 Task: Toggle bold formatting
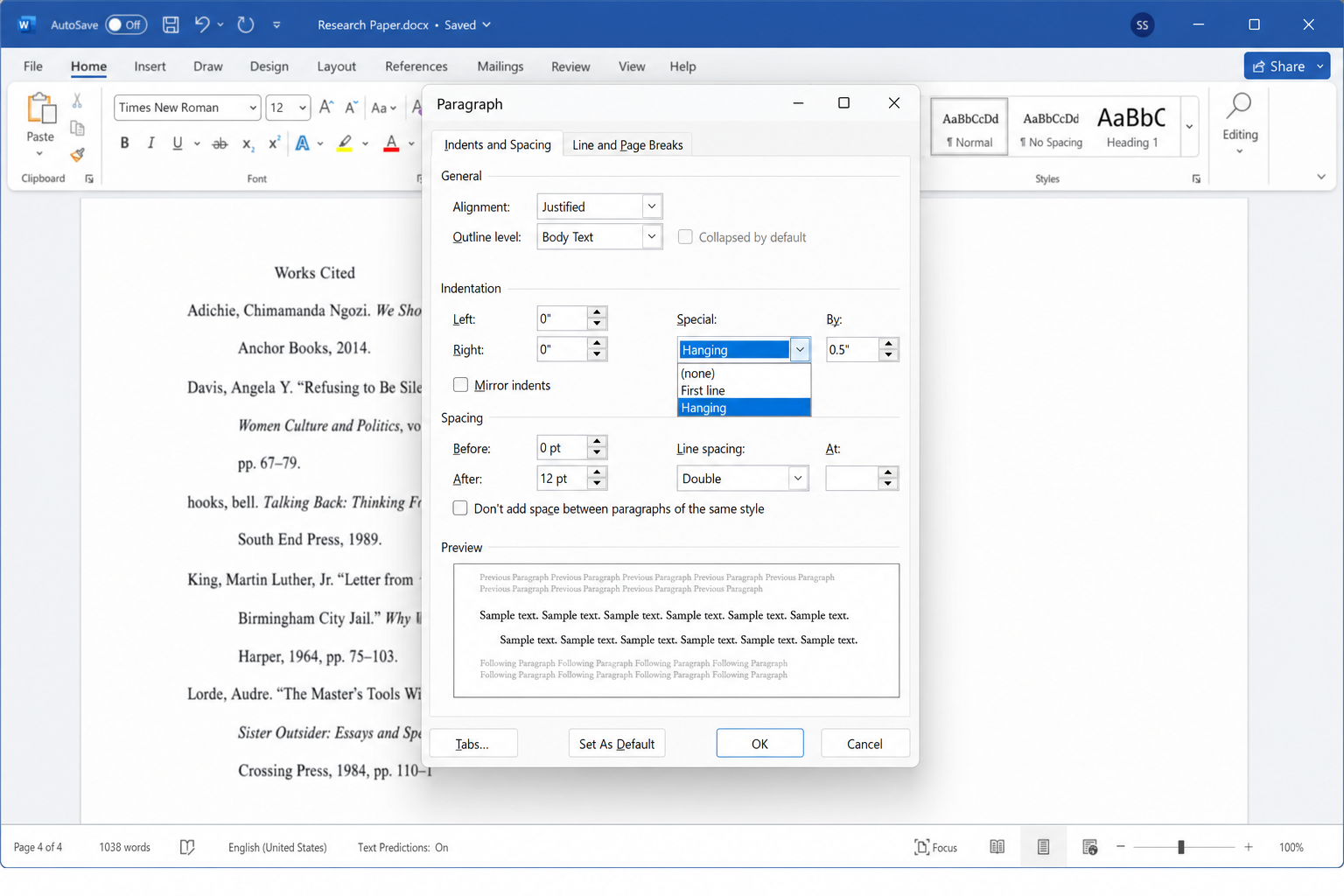pyautogui.click(x=124, y=143)
